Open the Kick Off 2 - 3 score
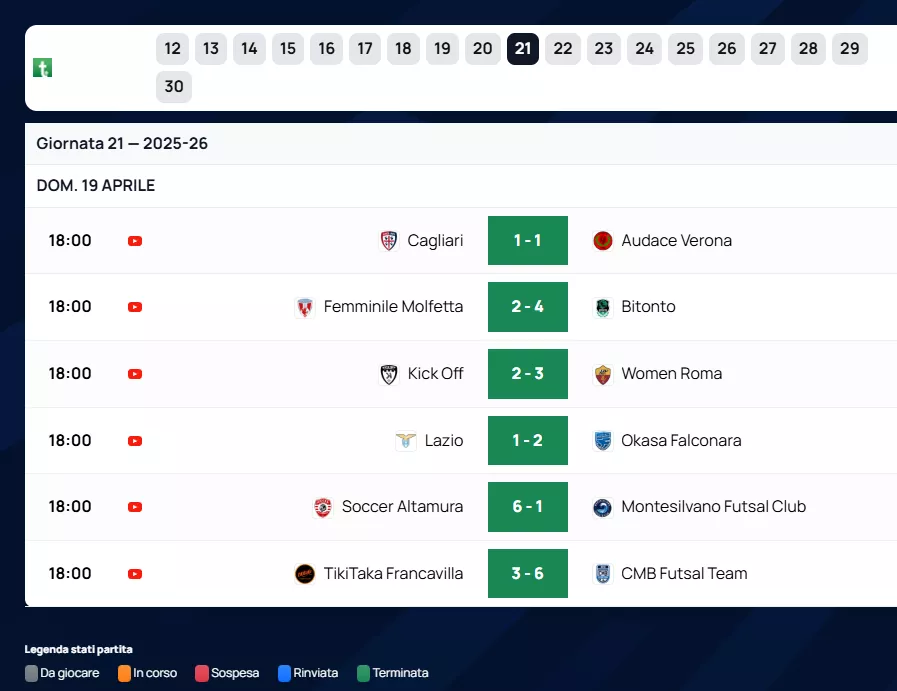 527,374
